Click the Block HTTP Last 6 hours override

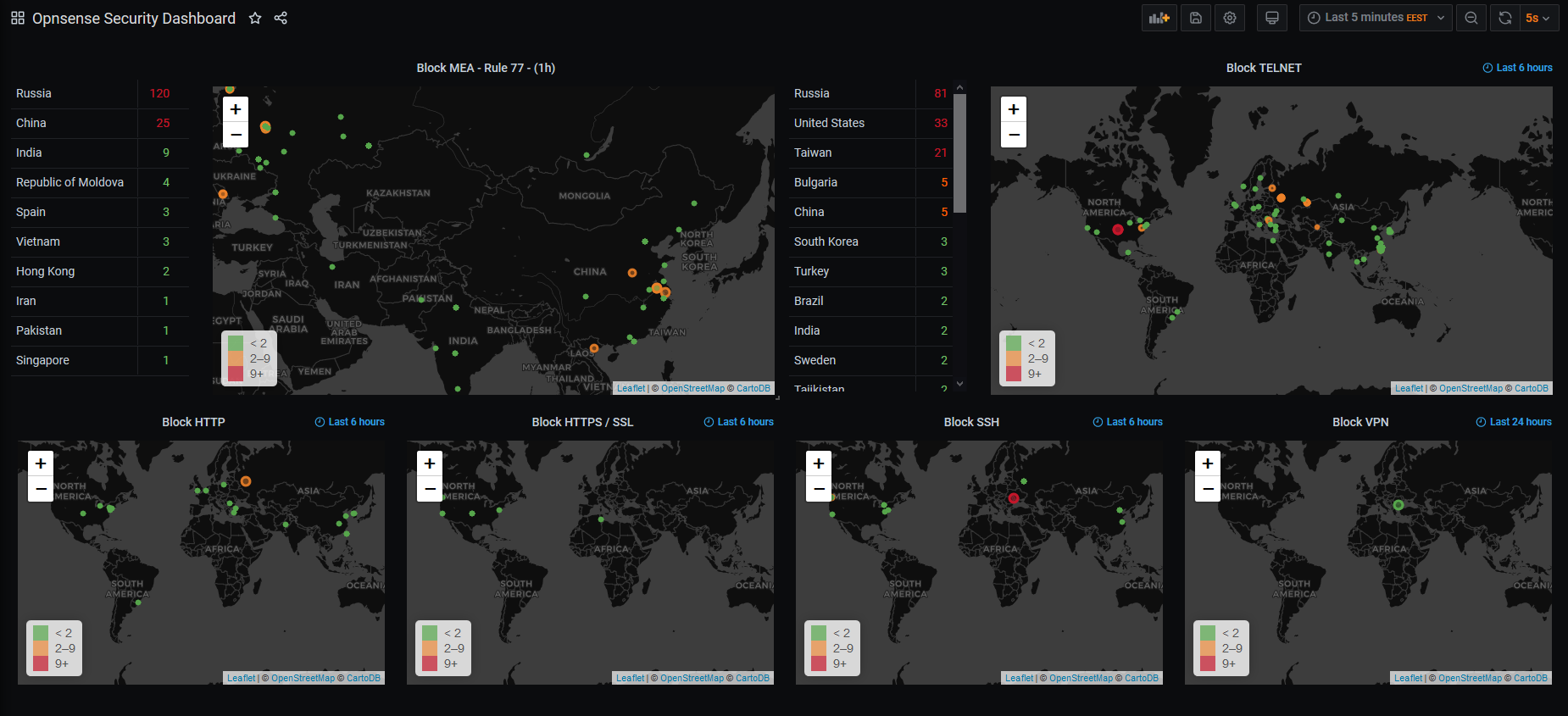[x=349, y=422]
